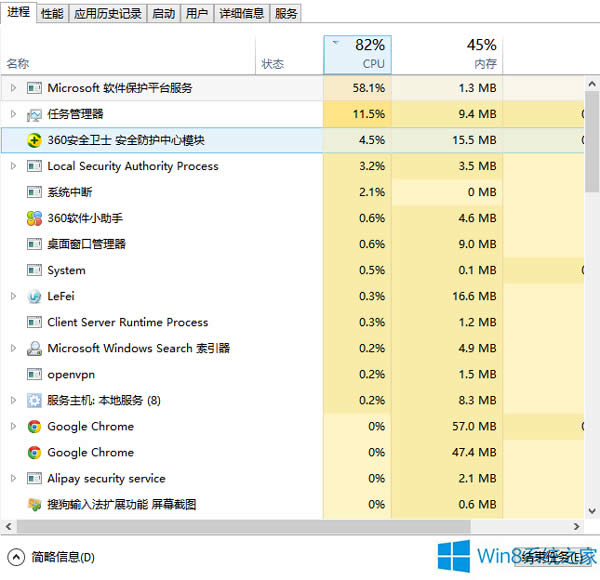Viewport: 600px width, 580px height.
Task: Click the 360软件小助手 colorful icon
Action: click(34, 218)
